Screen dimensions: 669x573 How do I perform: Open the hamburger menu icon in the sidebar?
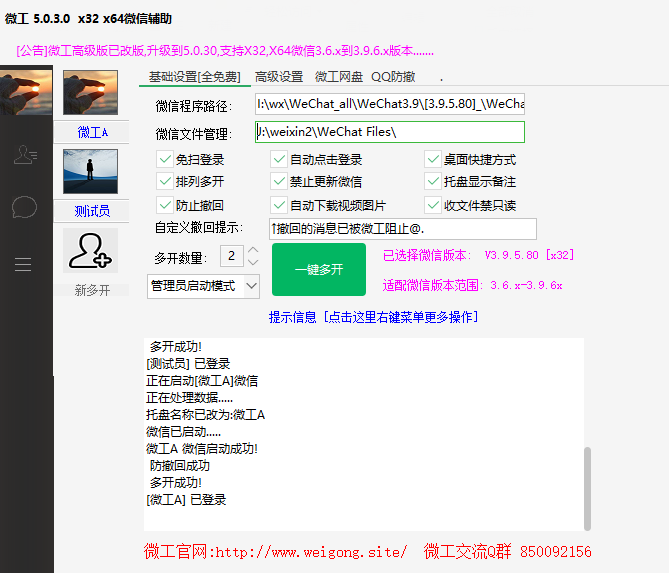click(23, 265)
